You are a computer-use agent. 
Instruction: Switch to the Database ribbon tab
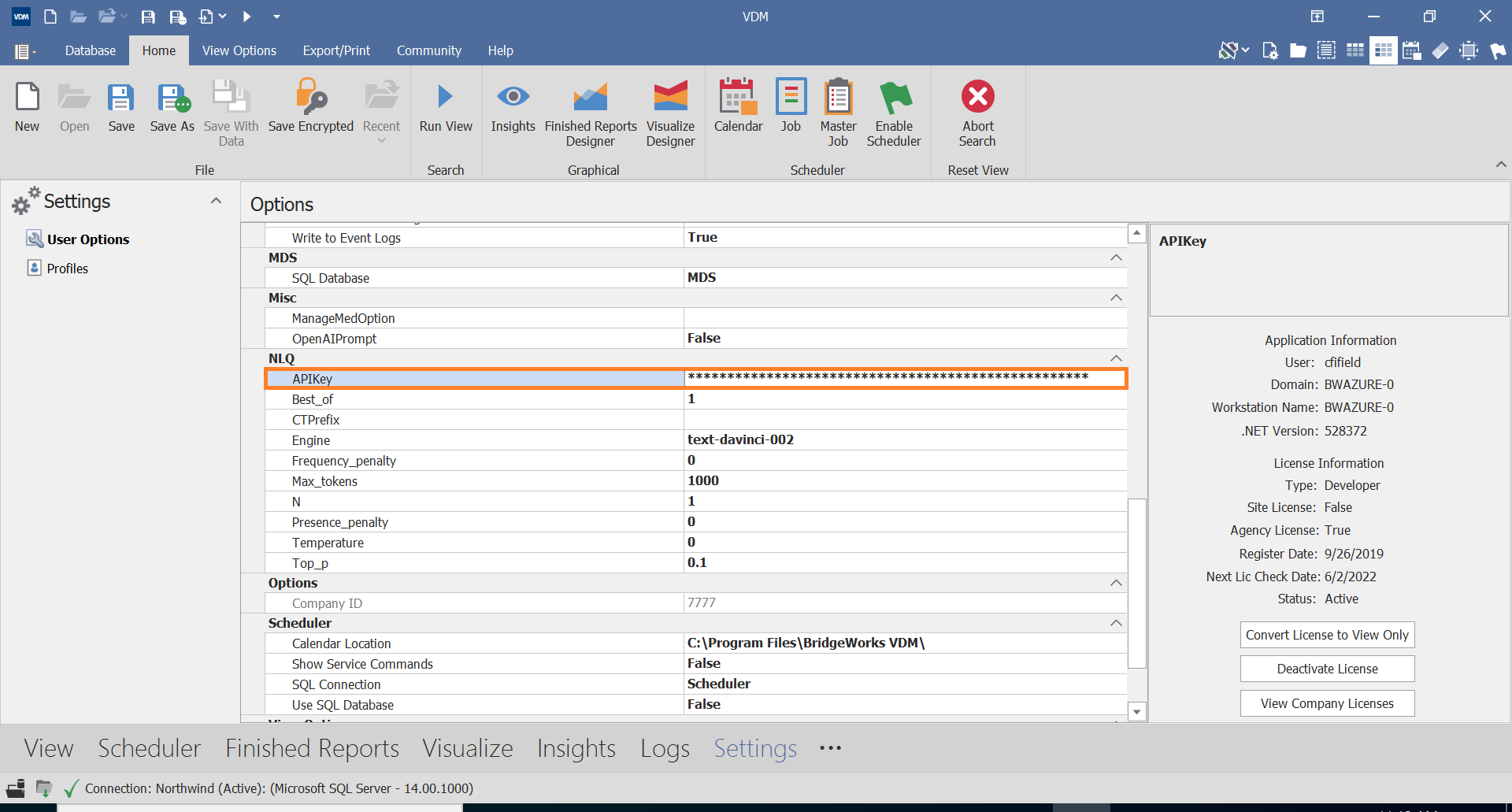coord(90,50)
